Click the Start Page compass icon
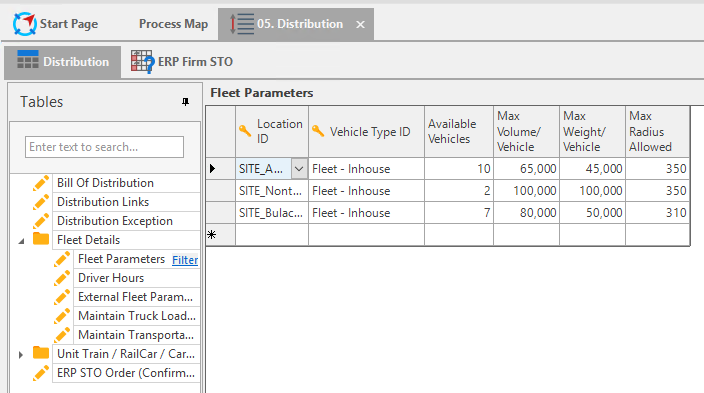704x393 pixels. coord(24,24)
